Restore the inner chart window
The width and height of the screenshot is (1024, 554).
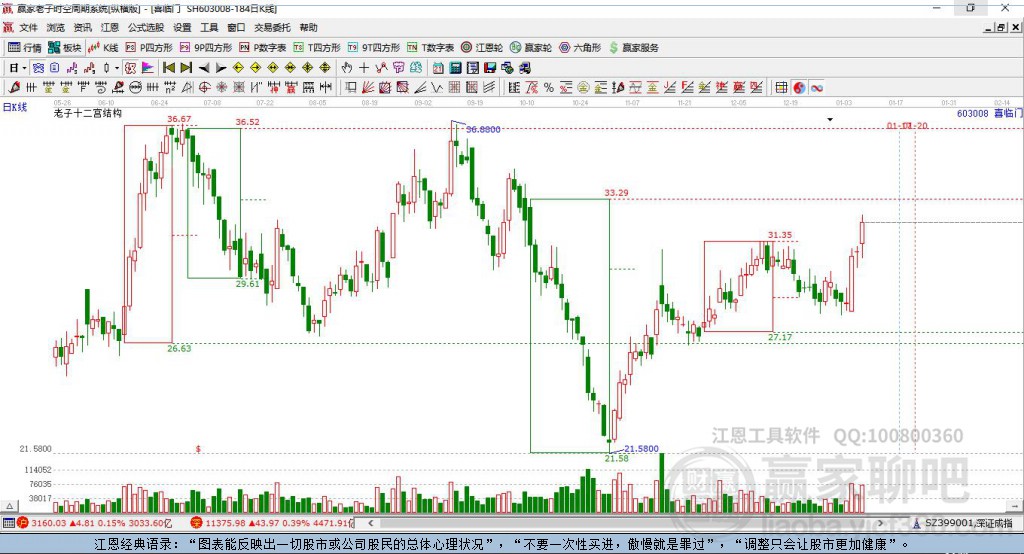[x=1001, y=27]
